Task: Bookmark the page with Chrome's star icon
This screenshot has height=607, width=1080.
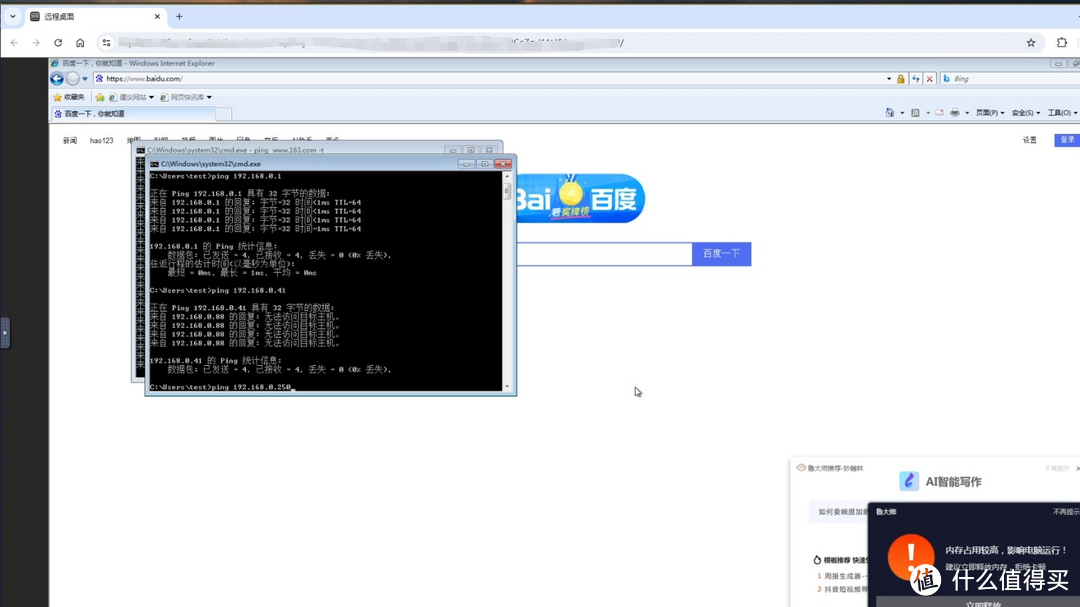Action: [1031, 43]
